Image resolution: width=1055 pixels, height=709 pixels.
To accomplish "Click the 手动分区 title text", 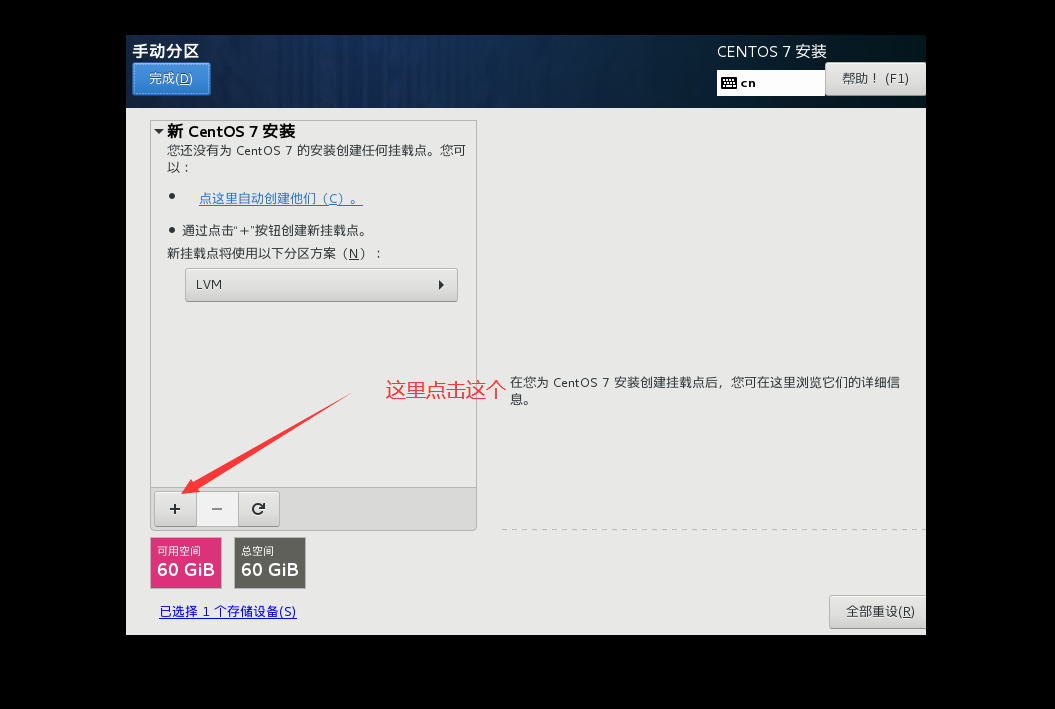I will coord(166,51).
